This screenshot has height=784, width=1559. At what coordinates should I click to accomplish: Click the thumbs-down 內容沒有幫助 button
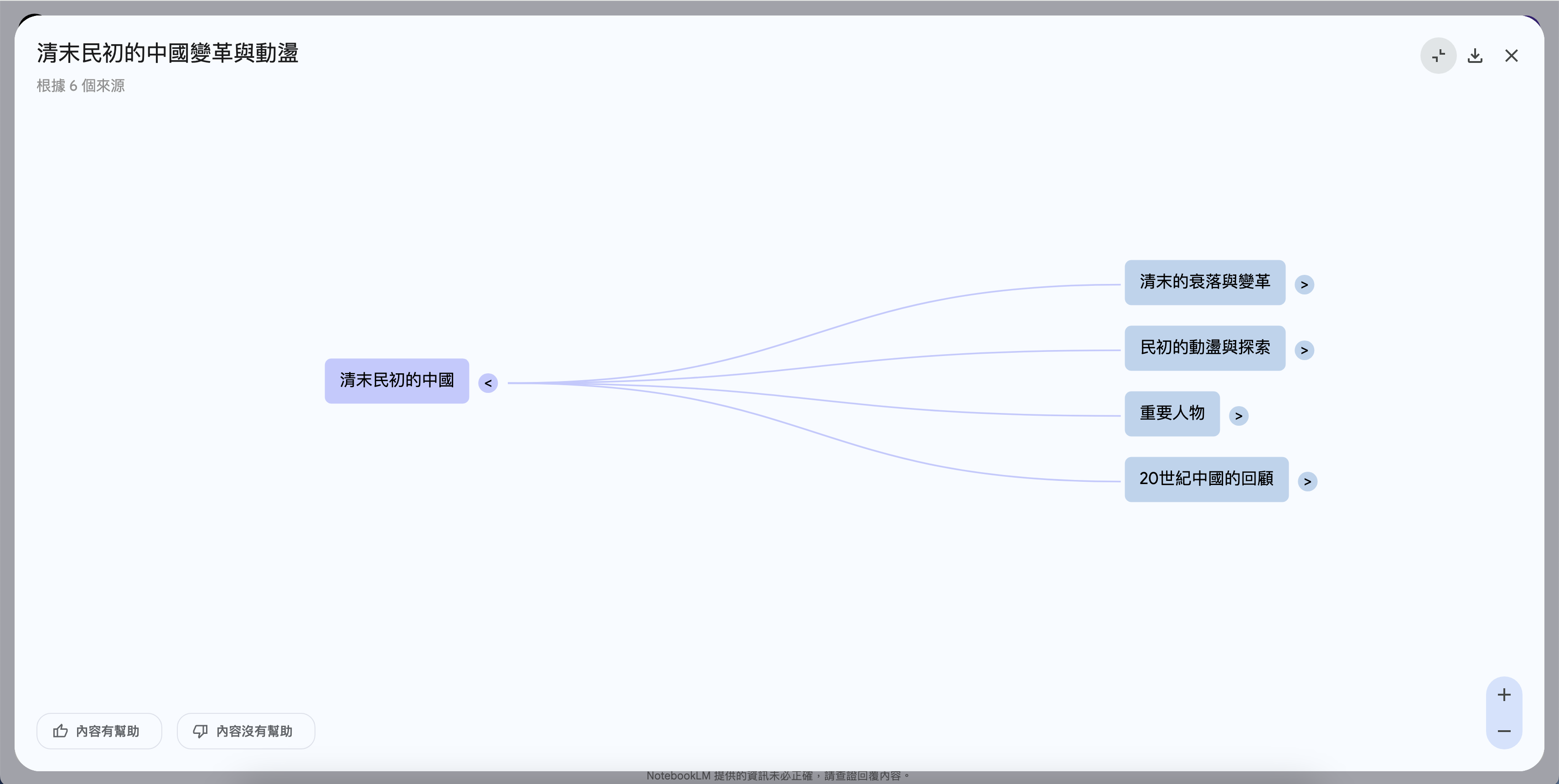coord(246,731)
